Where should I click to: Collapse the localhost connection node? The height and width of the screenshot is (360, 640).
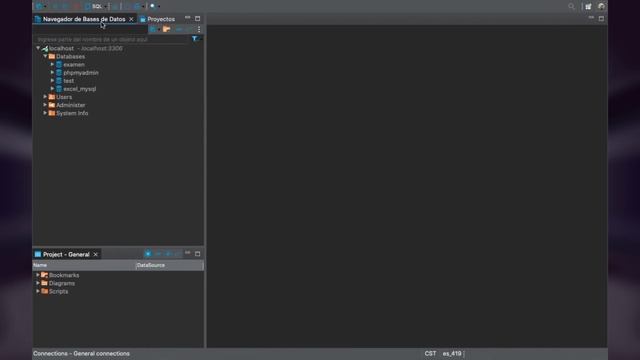pos(38,48)
